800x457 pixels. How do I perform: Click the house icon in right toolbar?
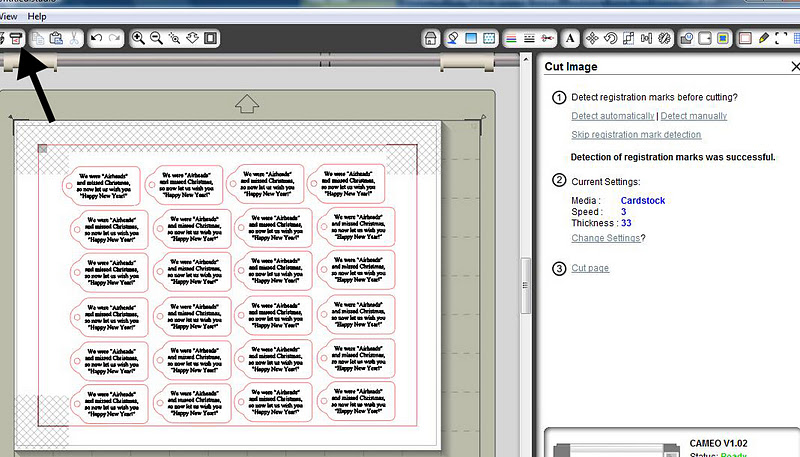tap(431, 38)
